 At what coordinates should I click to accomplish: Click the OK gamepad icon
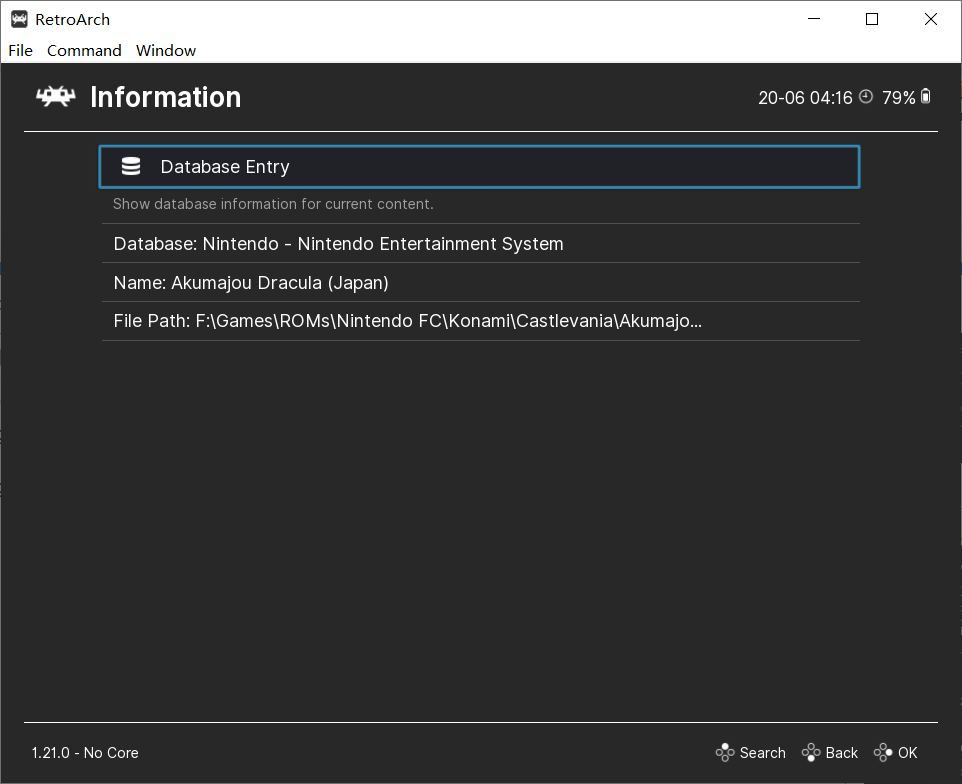883,752
